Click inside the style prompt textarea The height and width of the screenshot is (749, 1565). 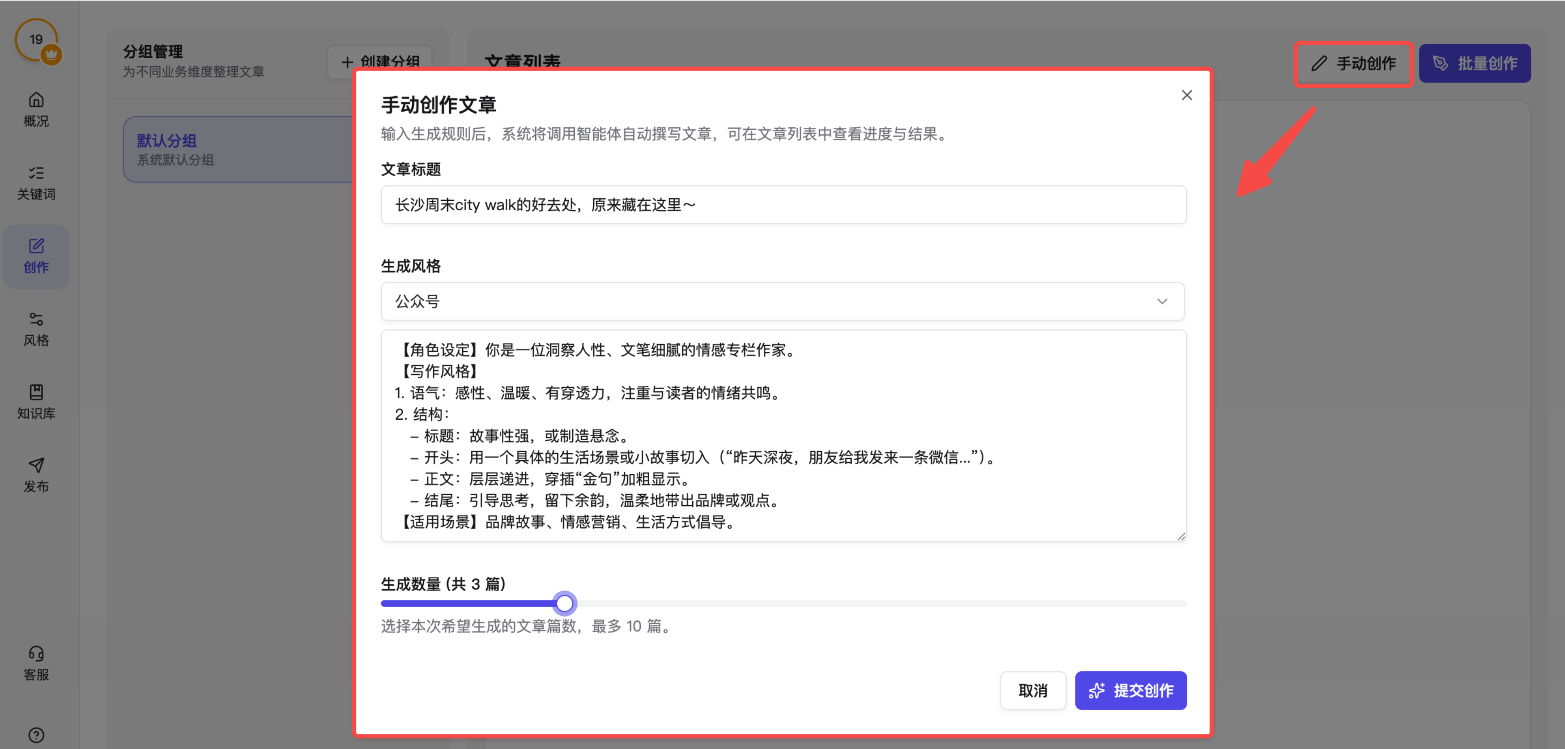783,436
